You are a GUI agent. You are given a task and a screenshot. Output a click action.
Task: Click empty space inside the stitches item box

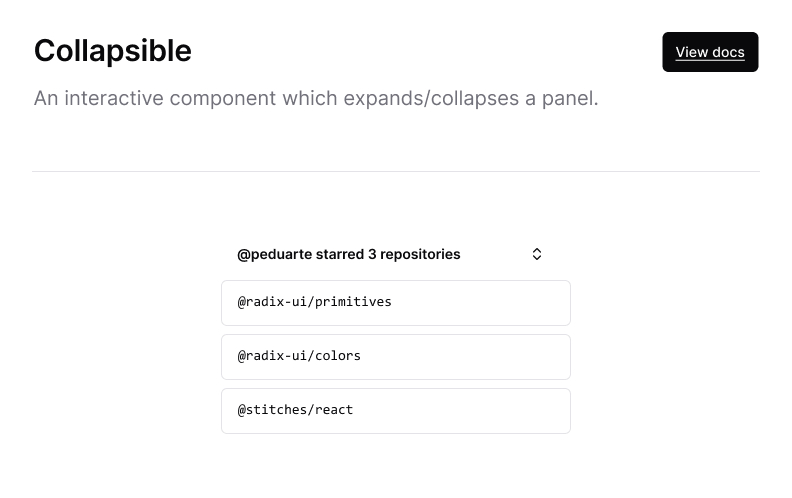(460, 411)
